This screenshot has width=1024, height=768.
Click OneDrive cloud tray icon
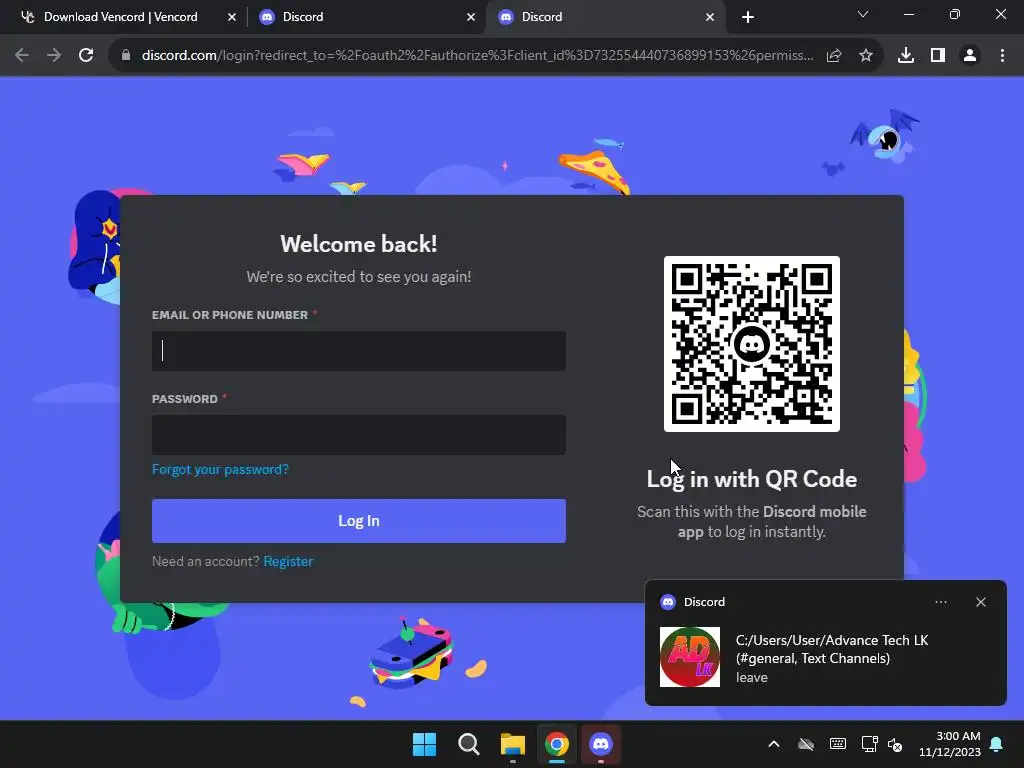806,744
